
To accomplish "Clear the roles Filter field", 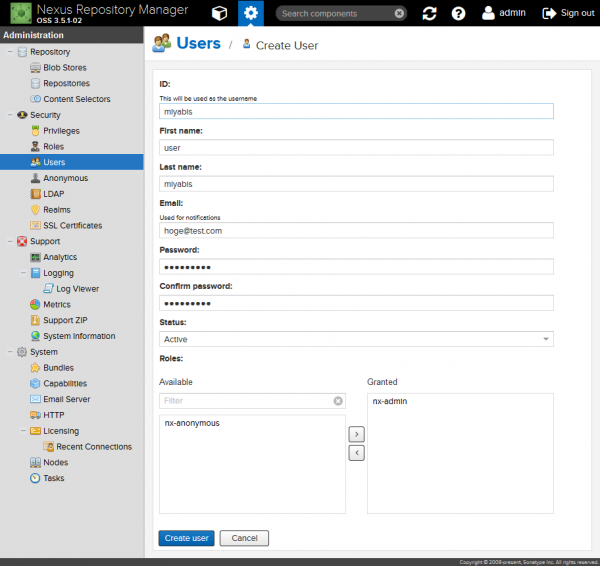I will coord(338,401).
